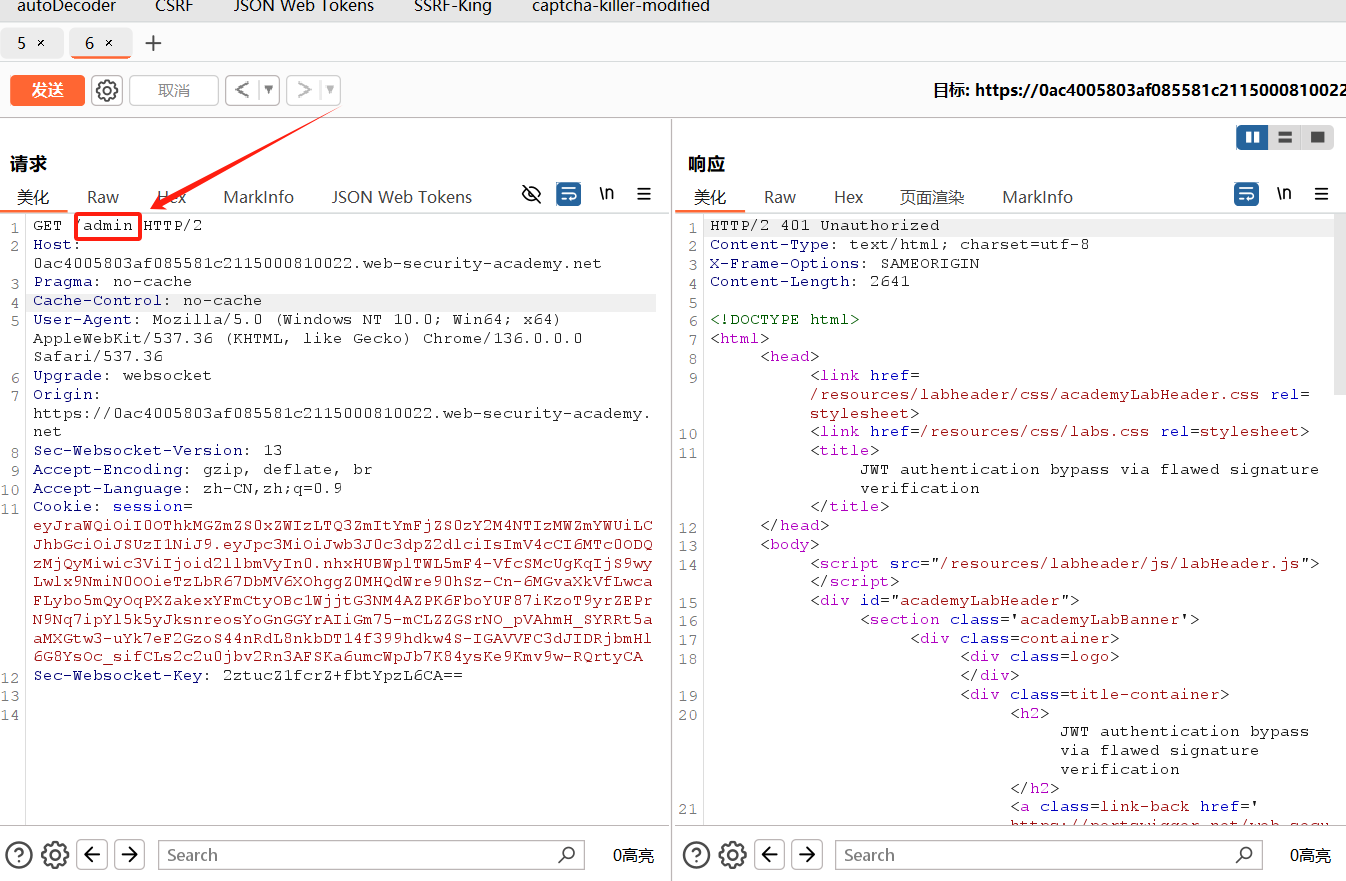Close Repeater tab 5
This screenshot has width=1346, height=881.
pos(41,43)
